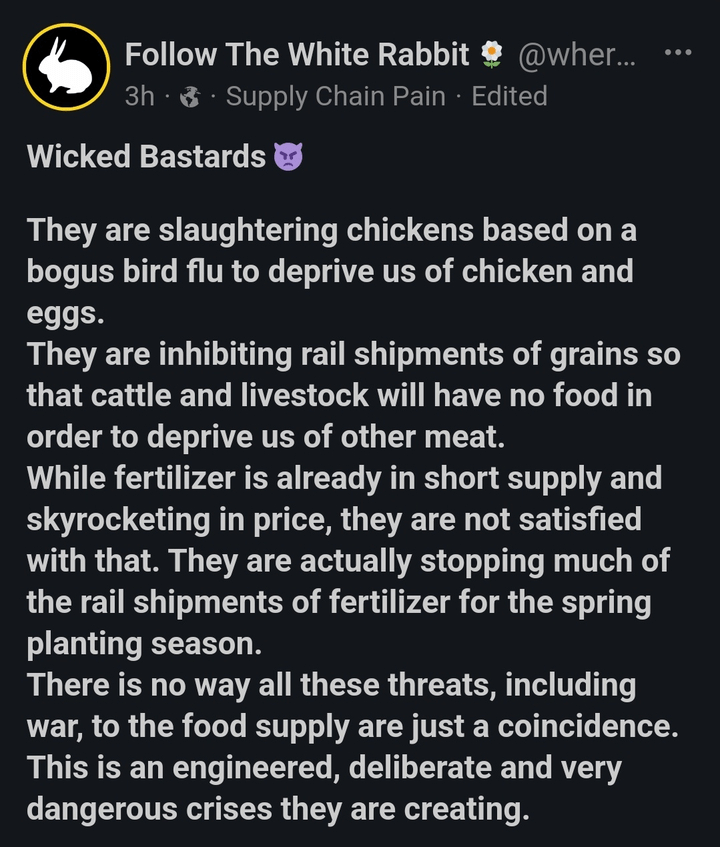Open the white rabbit profile avatar
This screenshot has height=847, width=720.
[65, 67]
